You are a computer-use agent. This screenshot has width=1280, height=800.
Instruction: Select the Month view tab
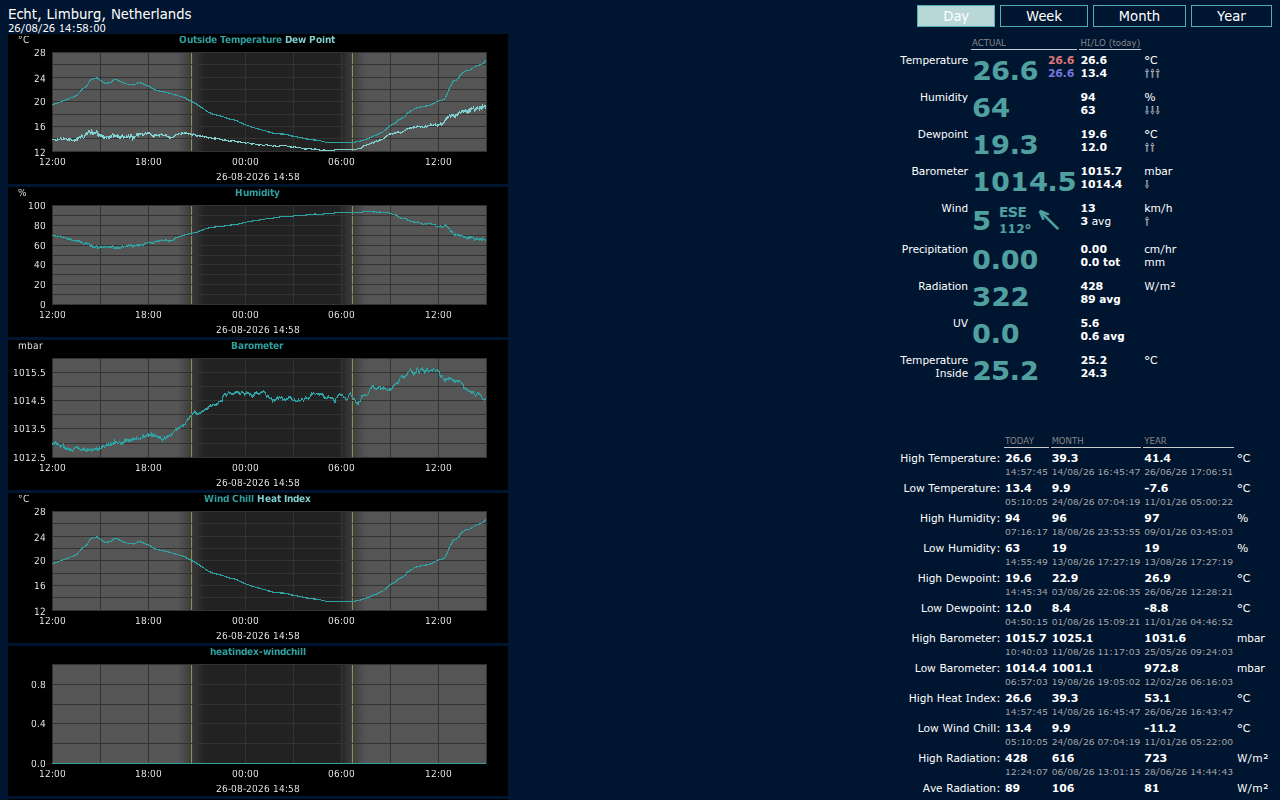[x=1139, y=16]
